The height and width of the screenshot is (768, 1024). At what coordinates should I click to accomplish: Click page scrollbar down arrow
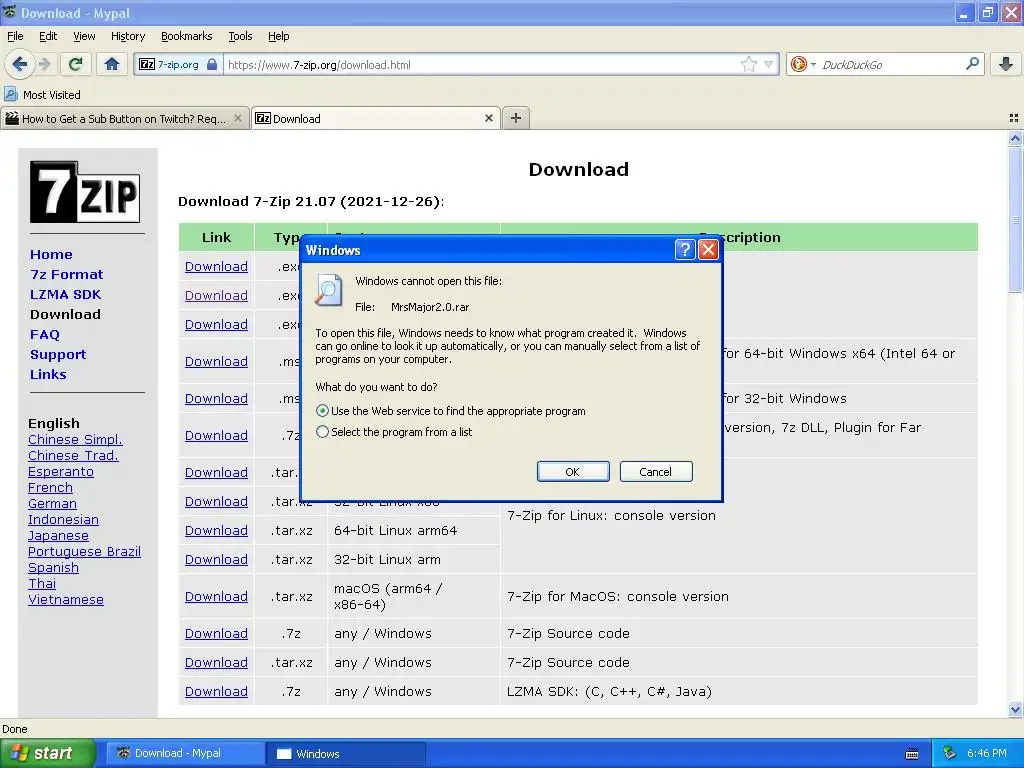[x=1015, y=710]
